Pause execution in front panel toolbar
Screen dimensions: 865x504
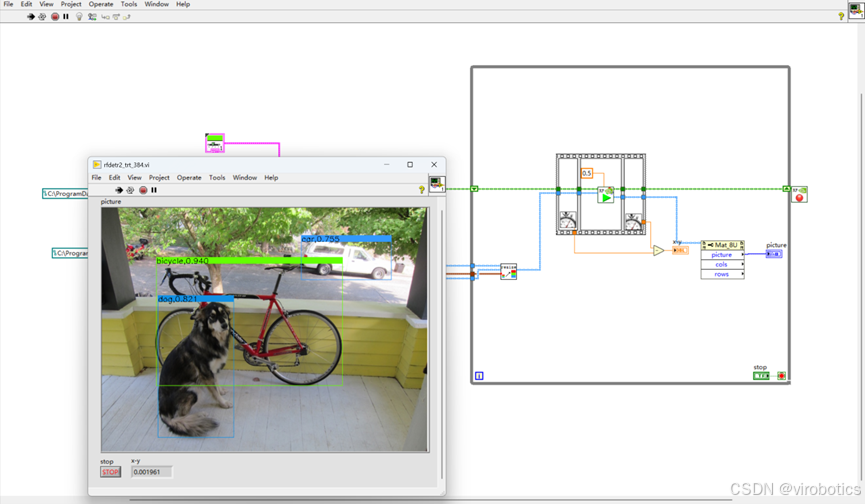pyautogui.click(x=154, y=190)
